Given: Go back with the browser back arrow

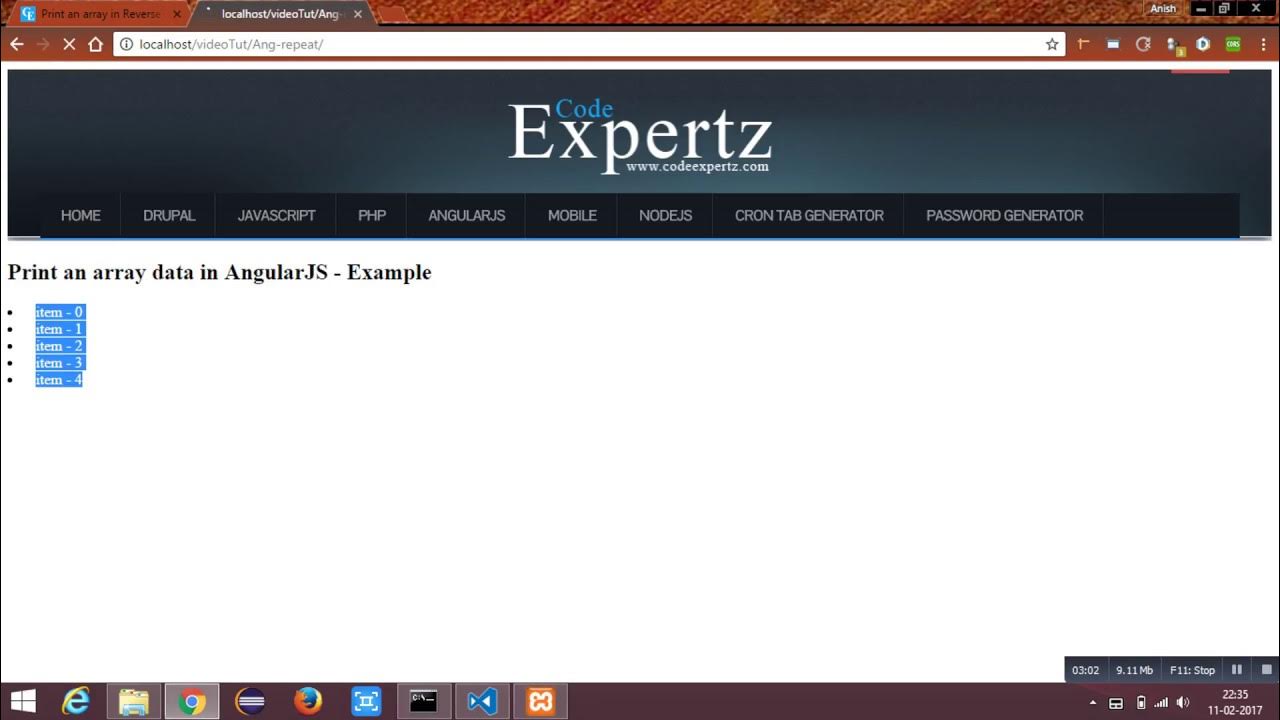Looking at the screenshot, I should coord(16,44).
